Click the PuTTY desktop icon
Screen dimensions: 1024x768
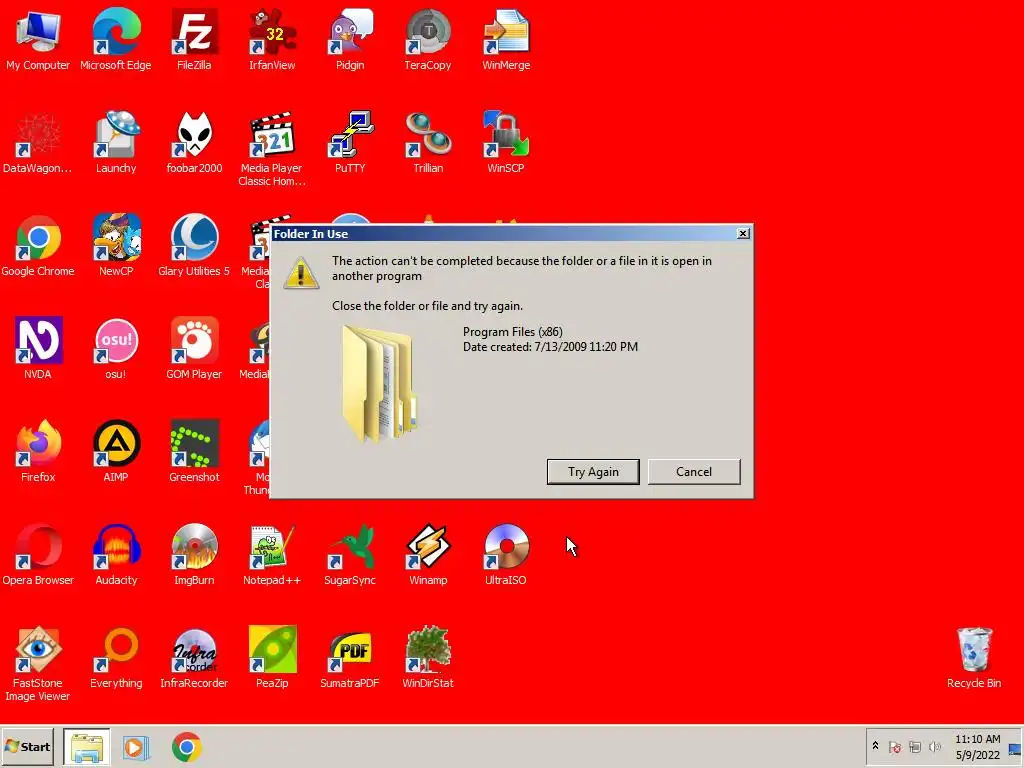pyautogui.click(x=350, y=143)
